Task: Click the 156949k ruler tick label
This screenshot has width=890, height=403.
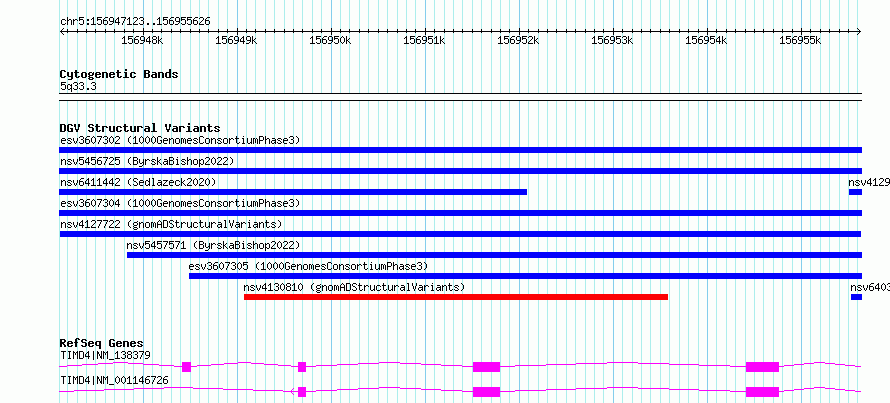Action: click(x=237, y=41)
